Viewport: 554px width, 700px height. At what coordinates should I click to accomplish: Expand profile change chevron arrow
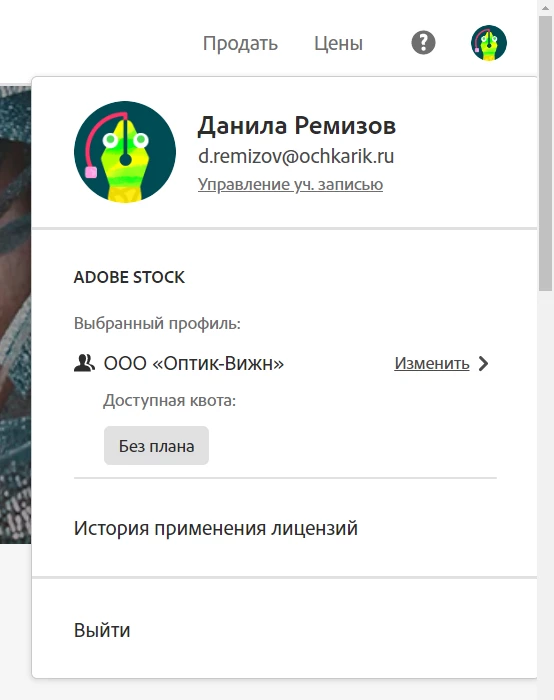(x=483, y=363)
